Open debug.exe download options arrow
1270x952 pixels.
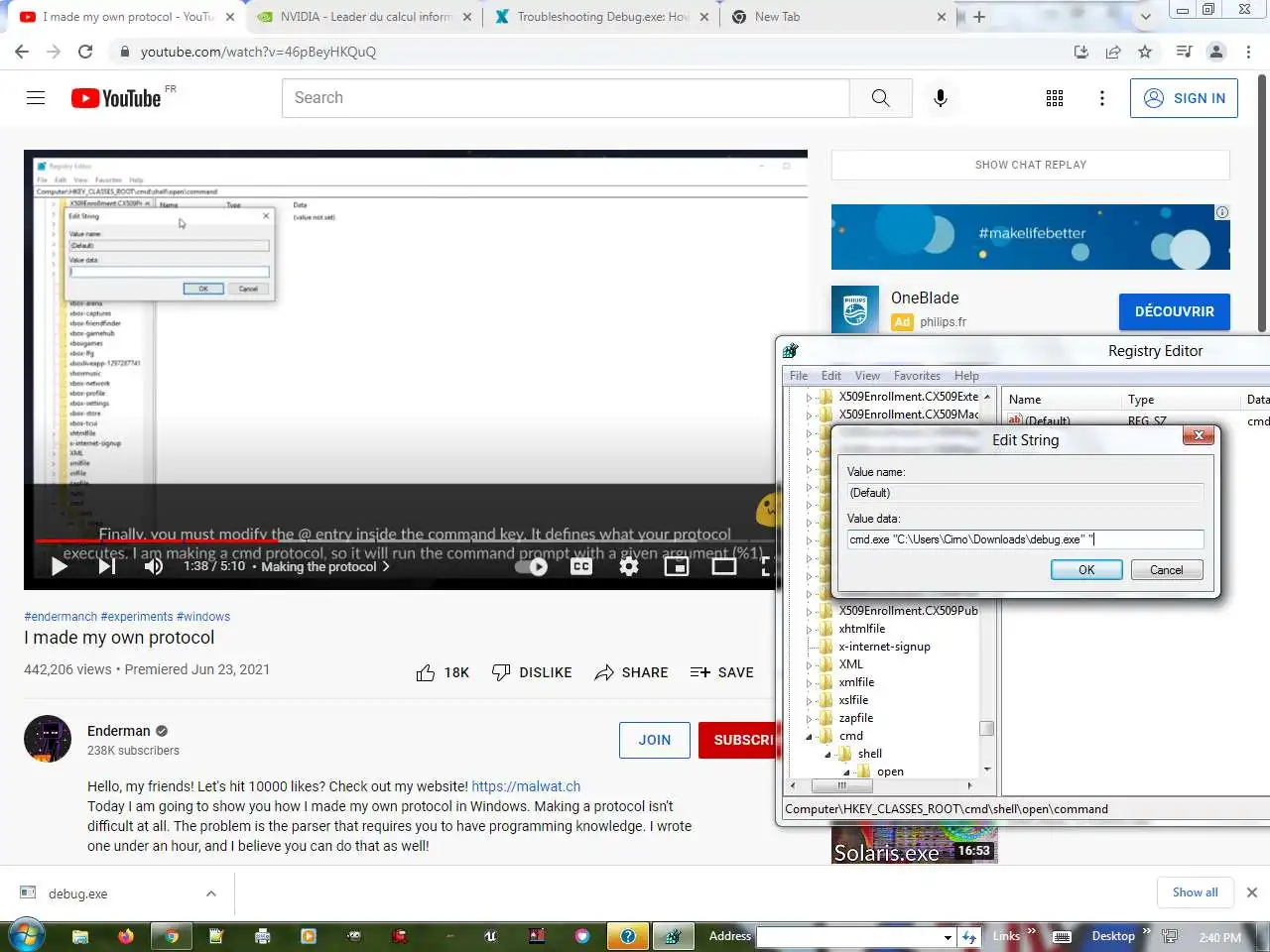coord(210,893)
